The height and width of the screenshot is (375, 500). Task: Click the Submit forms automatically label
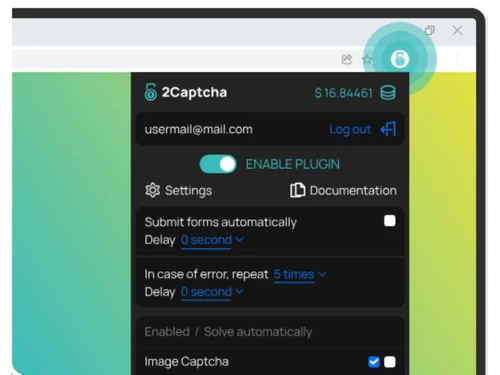(220, 222)
